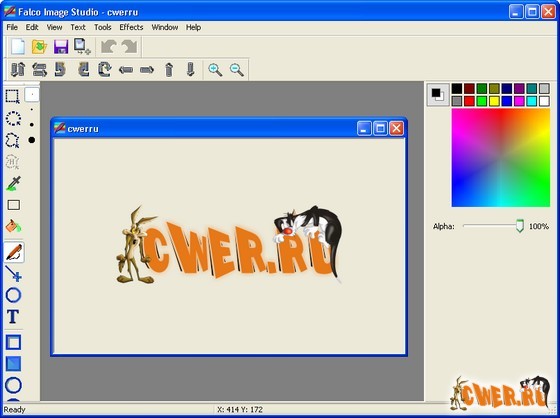Screen dimensions: 560x418
Task: Select the Text tool with T icon
Action: (13, 317)
